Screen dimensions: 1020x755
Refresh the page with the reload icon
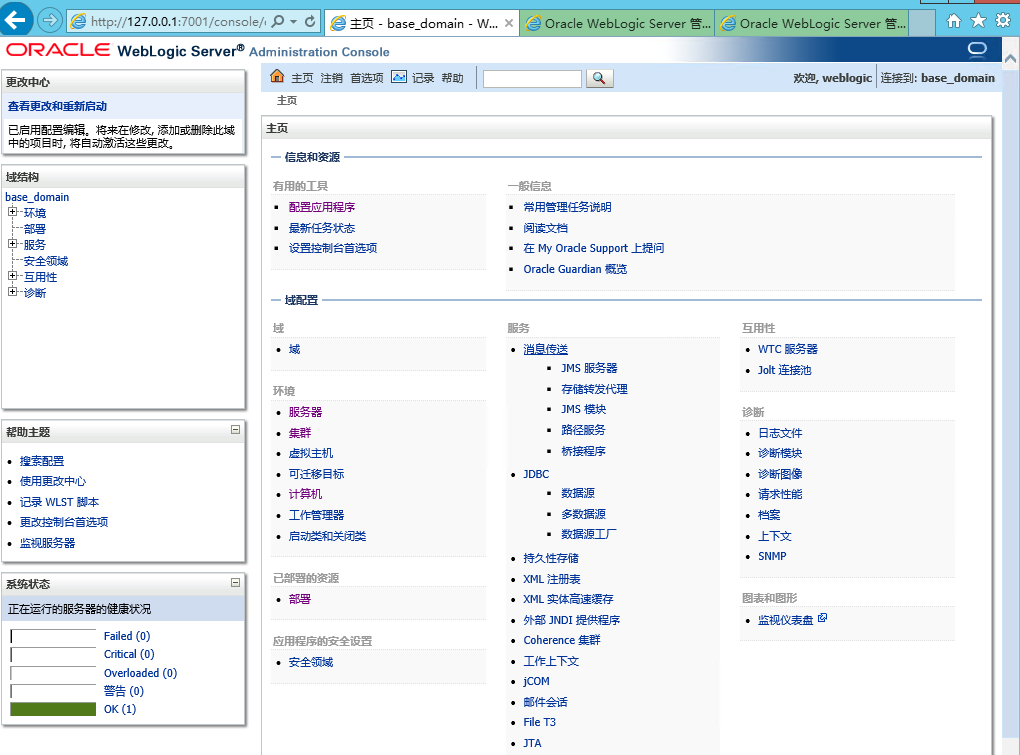click(x=310, y=21)
